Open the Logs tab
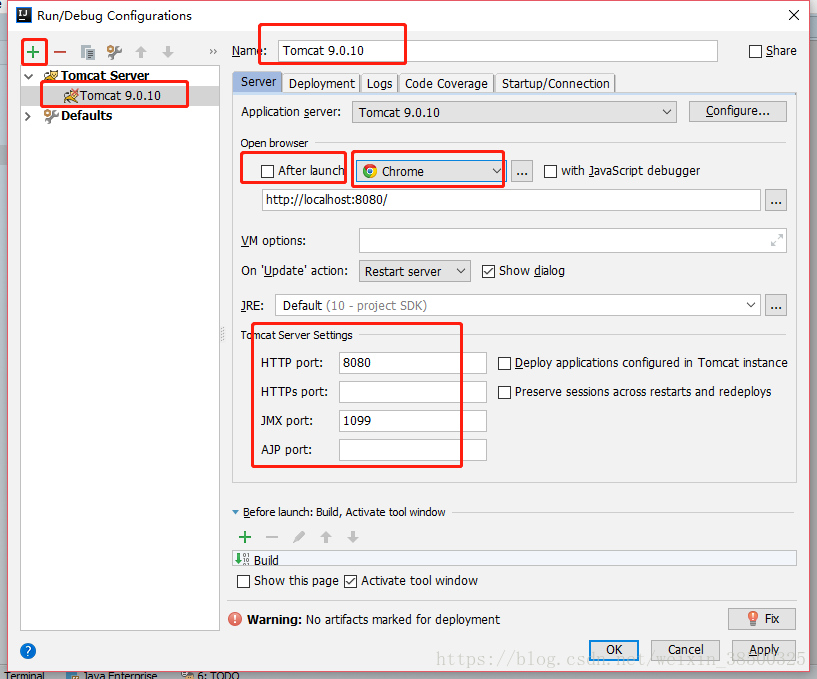817x679 pixels. click(x=379, y=83)
